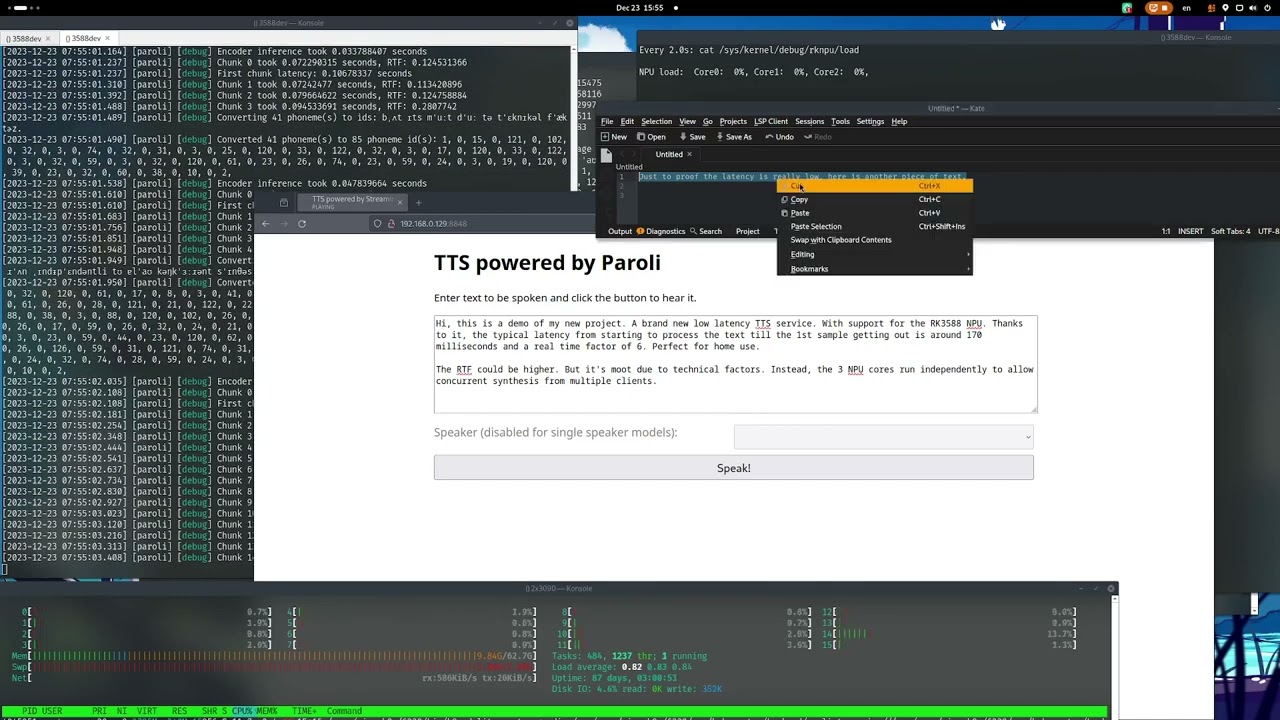The width and height of the screenshot is (1280, 720).
Task: Click the browser back arrow
Action: tap(265, 224)
